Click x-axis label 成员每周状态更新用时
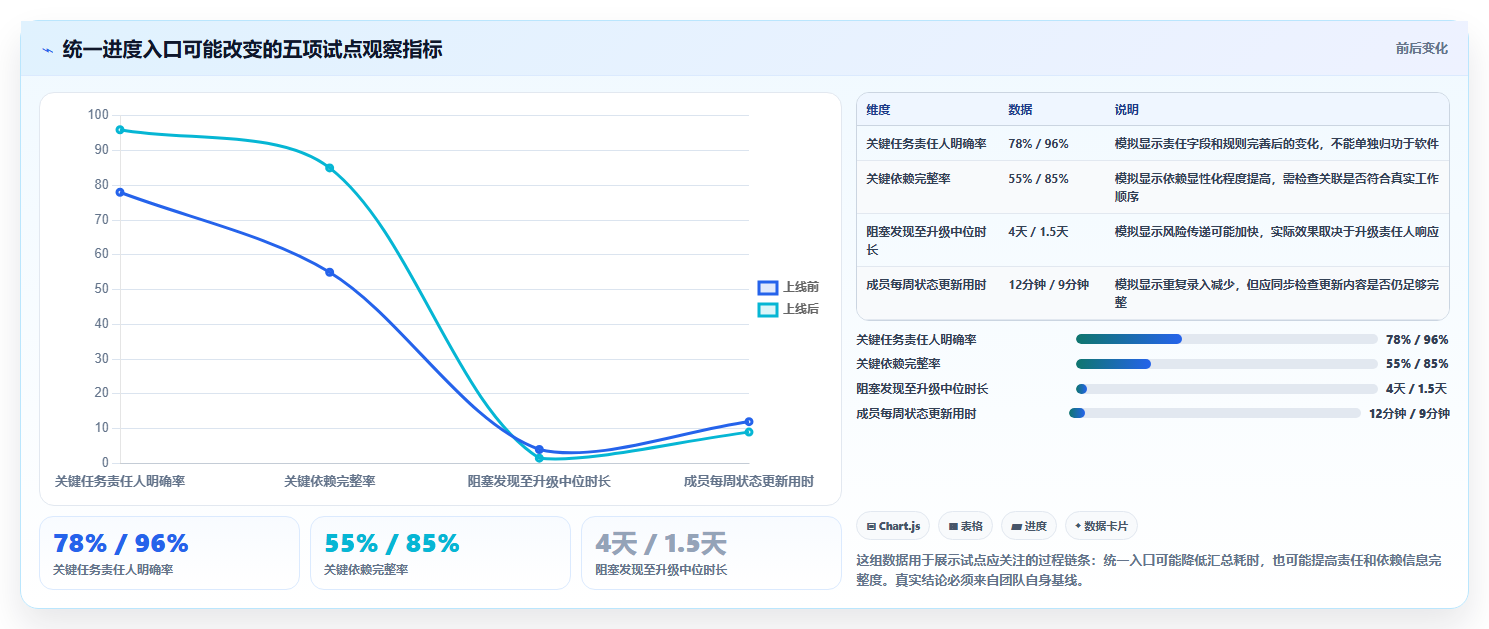Viewport: 1489px width, 629px height. pyautogui.click(x=748, y=482)
